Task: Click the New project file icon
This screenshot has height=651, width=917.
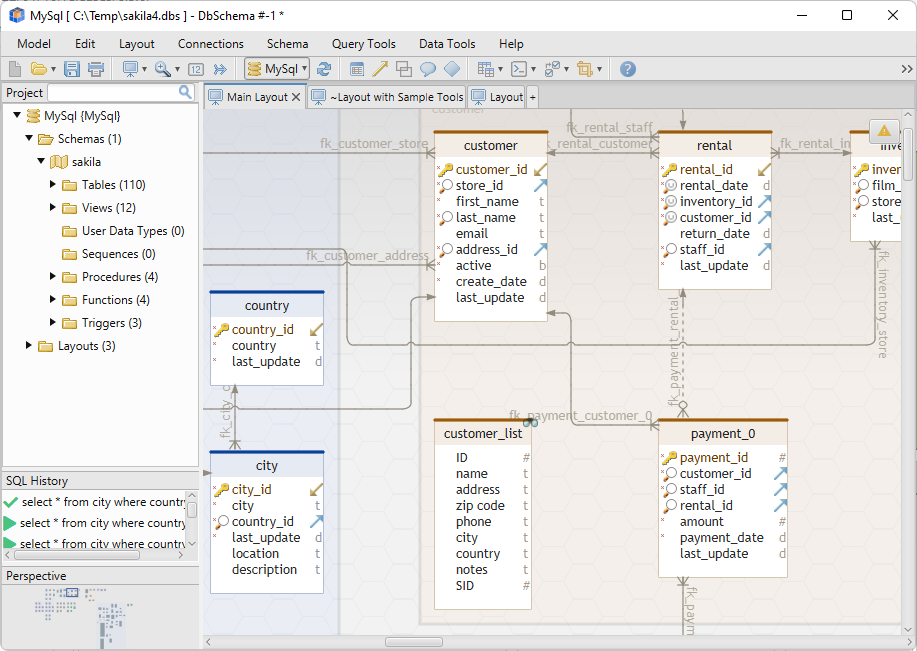Action: coord(15,69)
